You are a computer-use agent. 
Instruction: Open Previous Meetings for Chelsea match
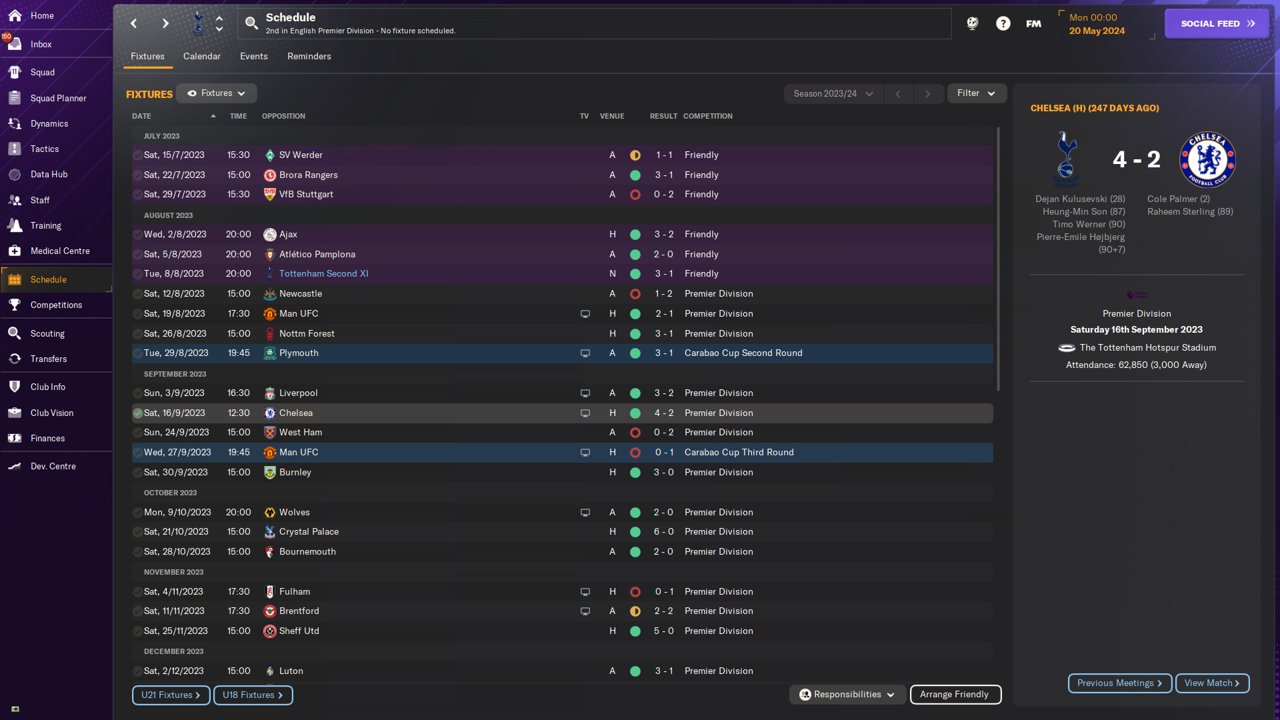click(1119, 683)
